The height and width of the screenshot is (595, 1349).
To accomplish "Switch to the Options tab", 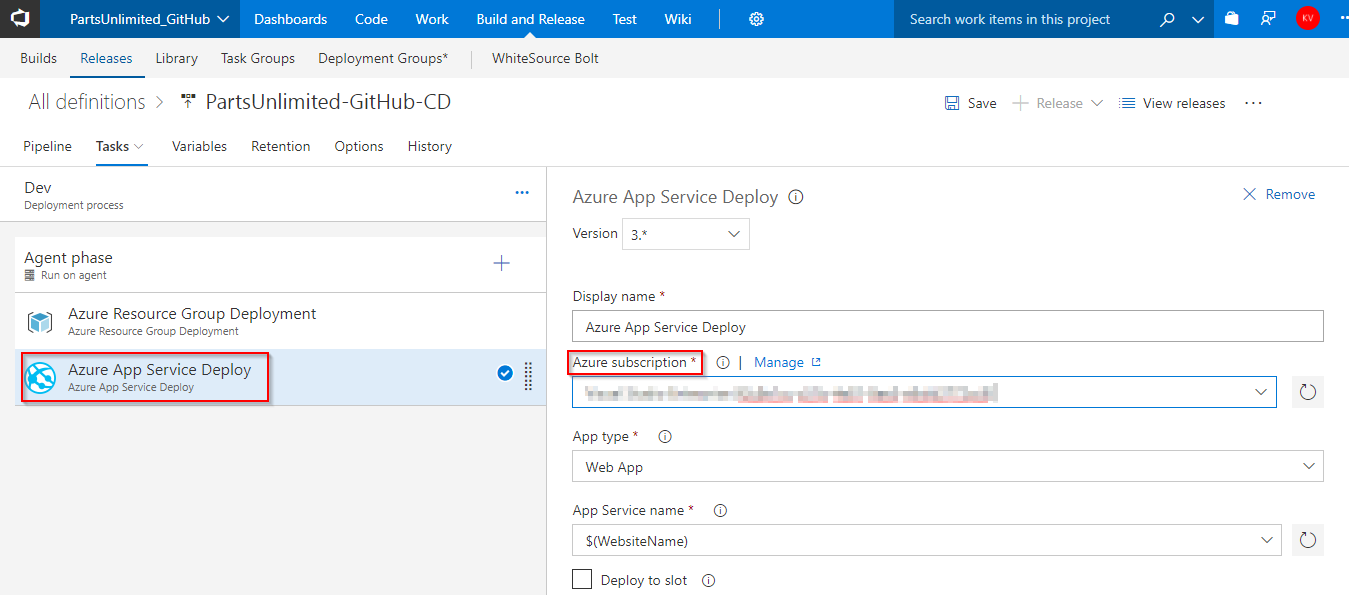I will pyautogui.click(x=359, y=146).
